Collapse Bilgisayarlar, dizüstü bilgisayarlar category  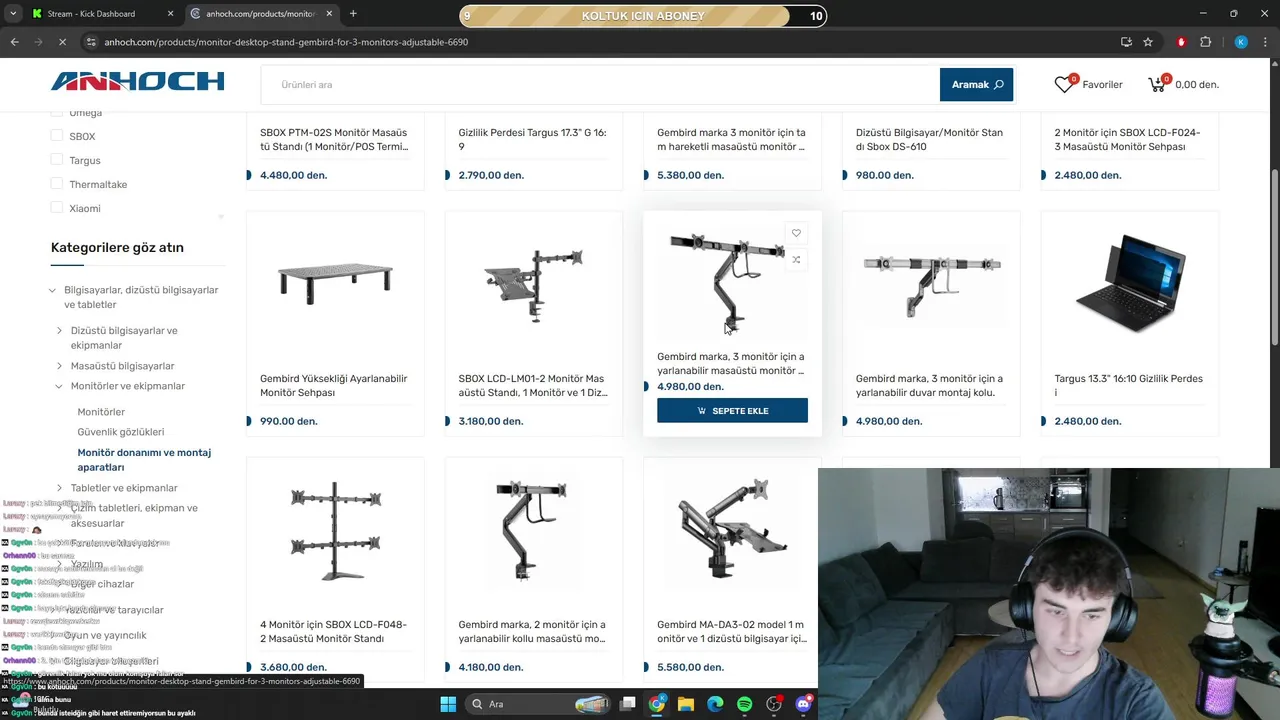click(53, 290)
